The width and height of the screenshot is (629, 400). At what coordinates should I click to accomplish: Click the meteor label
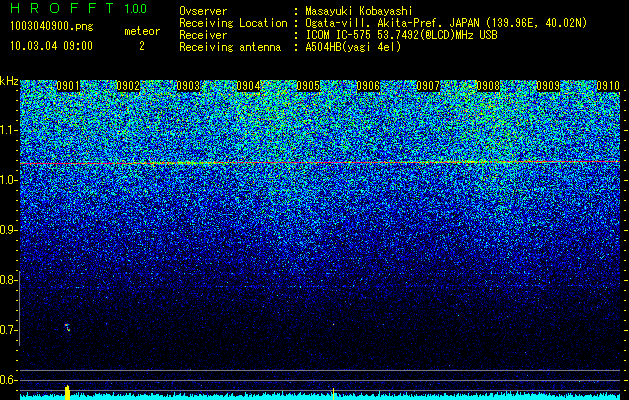pos(142,31)
